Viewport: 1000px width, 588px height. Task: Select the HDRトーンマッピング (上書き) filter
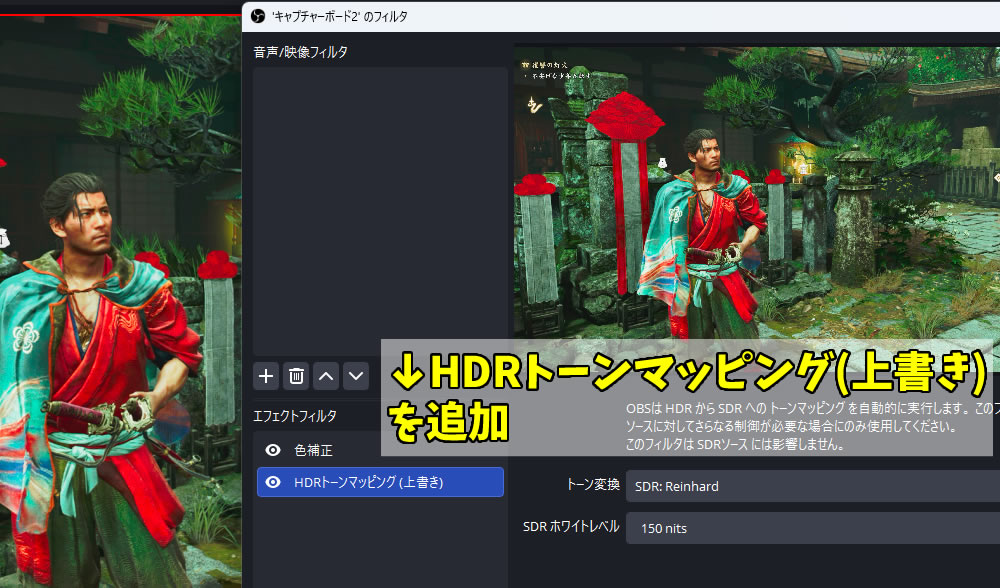380,482
